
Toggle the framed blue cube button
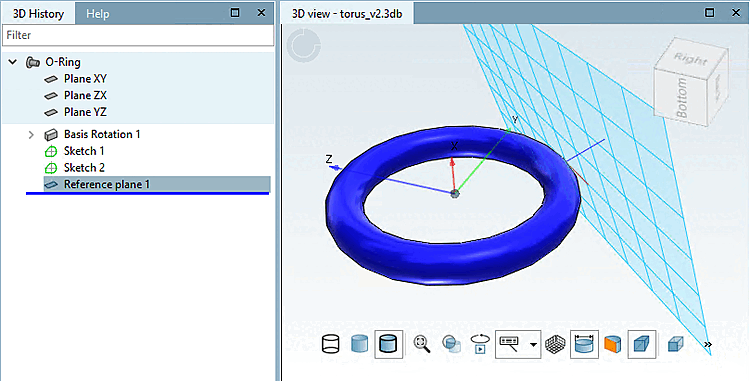click(x=641, y=344)
